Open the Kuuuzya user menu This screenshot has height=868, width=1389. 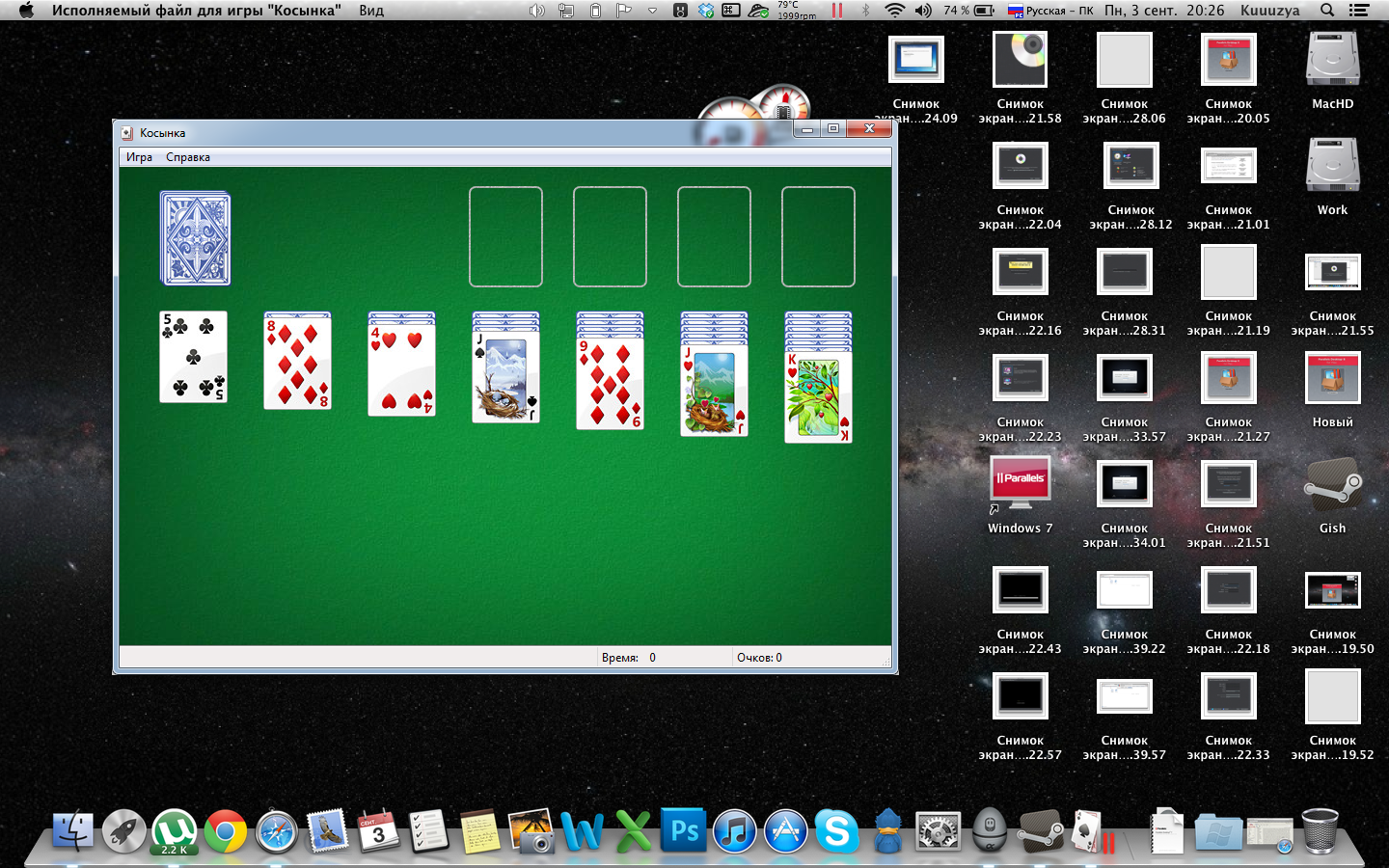[1269, 11]
